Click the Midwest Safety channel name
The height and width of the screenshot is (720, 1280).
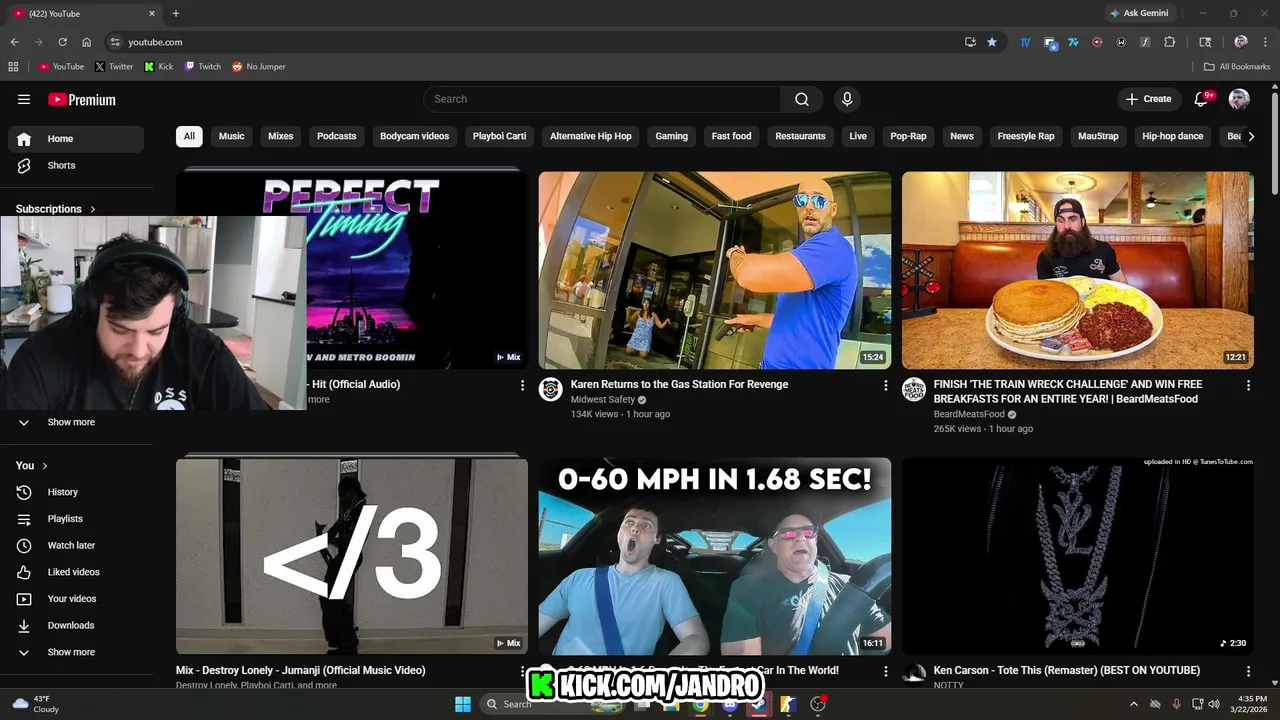(603, 399)
